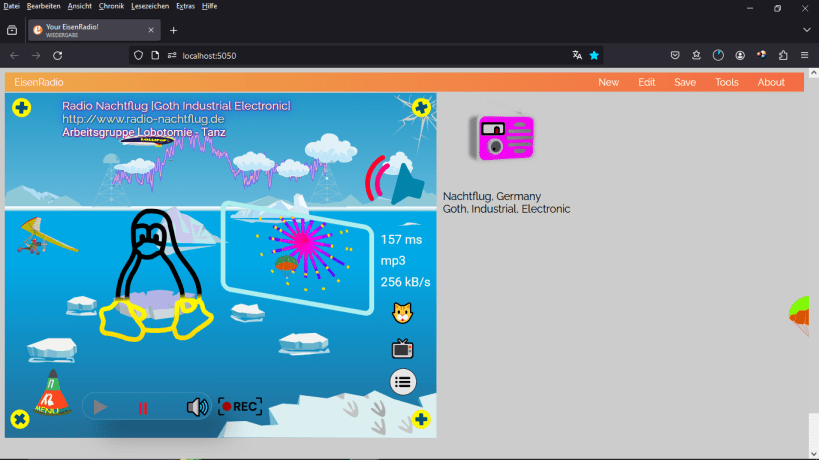This screenshot has height=460, width=819.
Task: Click the Lollipop zeppelin airship
Action: (x=148, y=140)
